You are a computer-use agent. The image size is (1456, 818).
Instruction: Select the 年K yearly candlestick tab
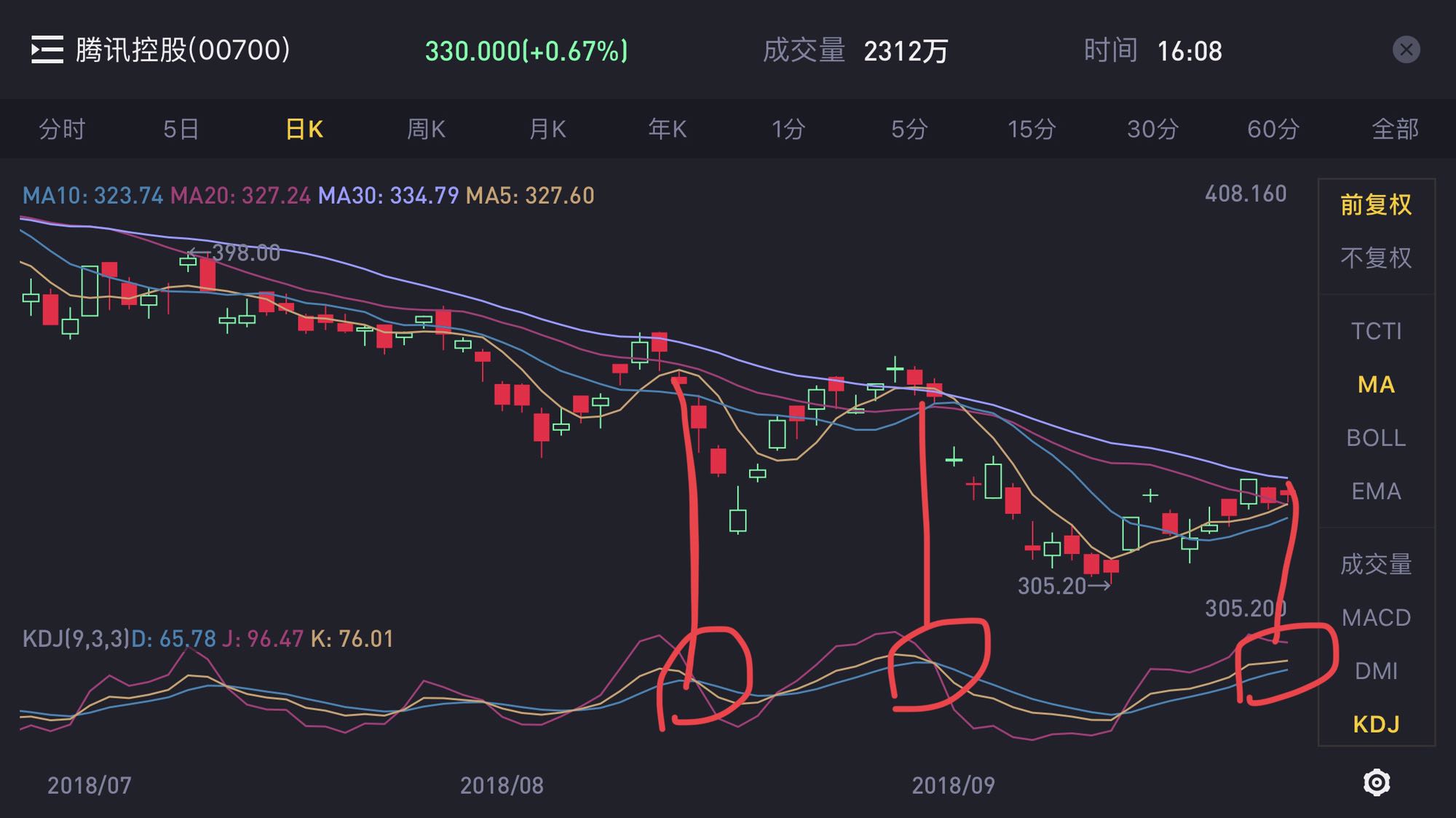668,130
